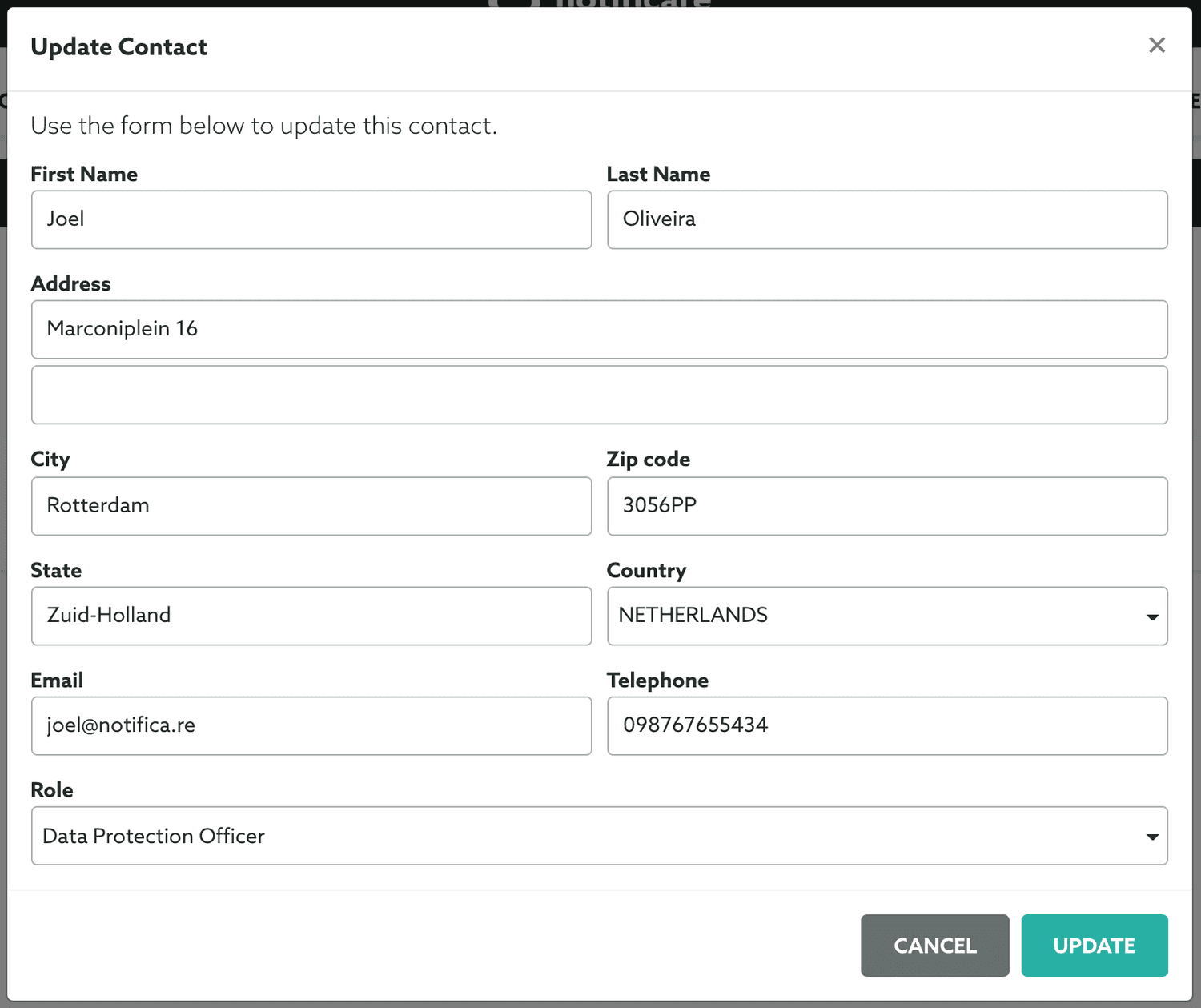
Task: Open the Country dropdown showing NETHERLANDS
Action: pos(887,616)
